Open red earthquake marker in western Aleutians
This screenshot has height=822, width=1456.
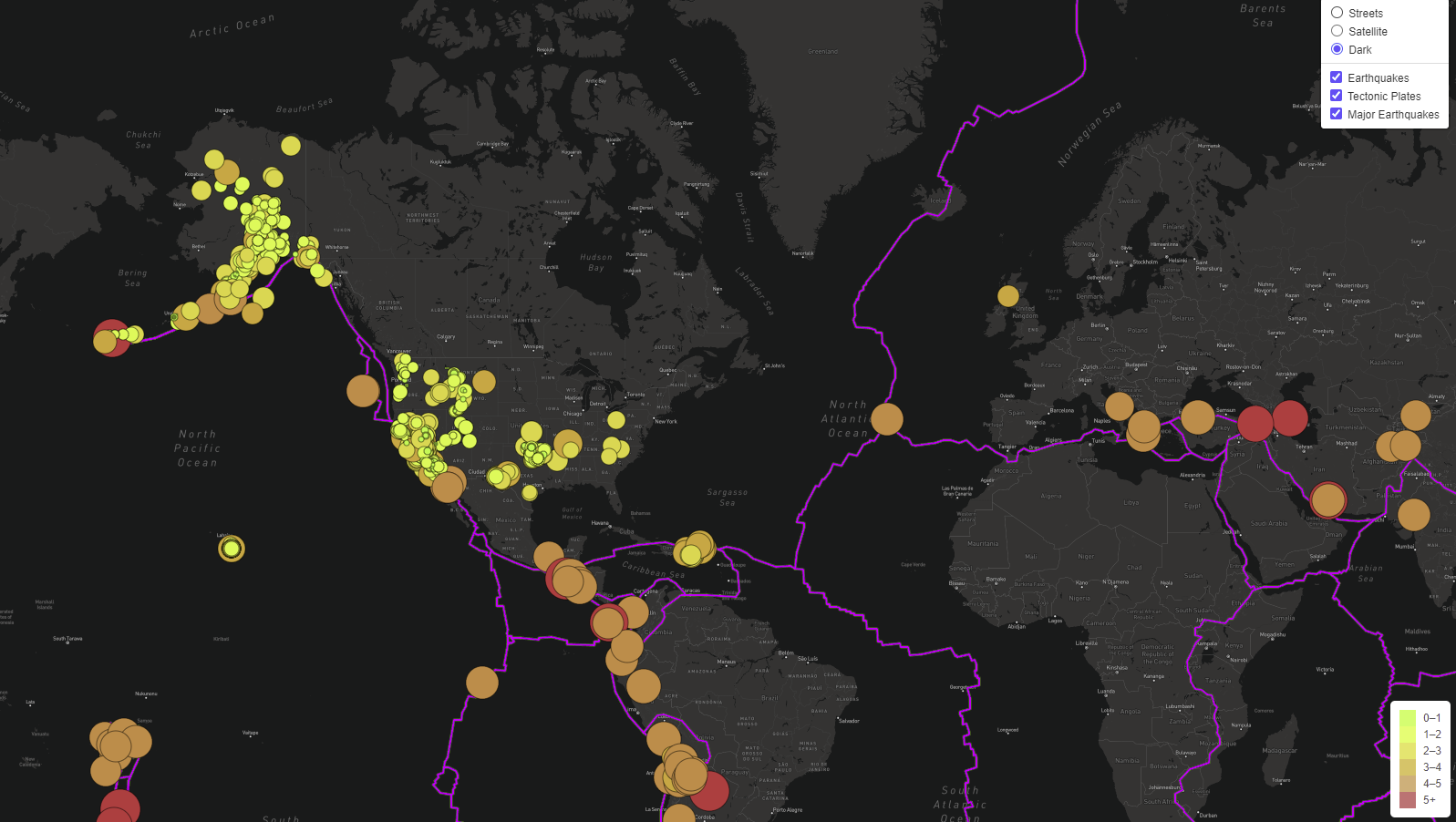point(111,337)
